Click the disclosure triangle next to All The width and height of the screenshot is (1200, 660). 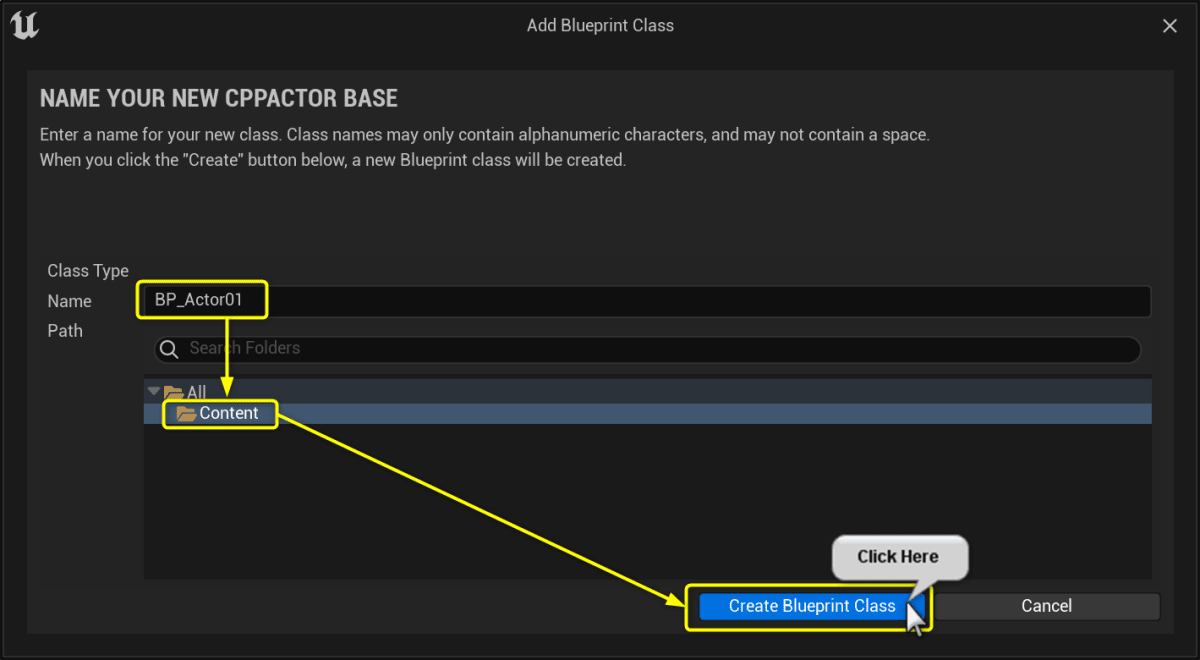[x=153, y=391]
